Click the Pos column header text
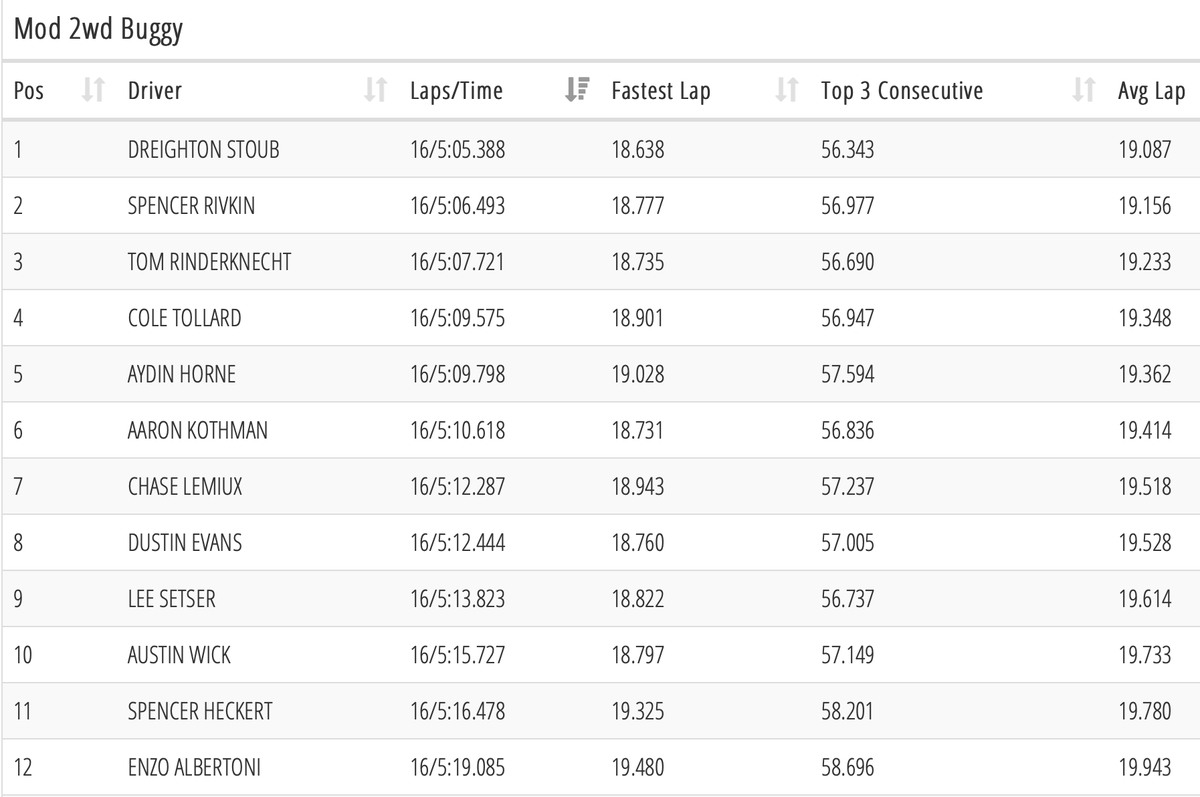The height and width of the screenshot is (797, 1200). click(29, 91)
